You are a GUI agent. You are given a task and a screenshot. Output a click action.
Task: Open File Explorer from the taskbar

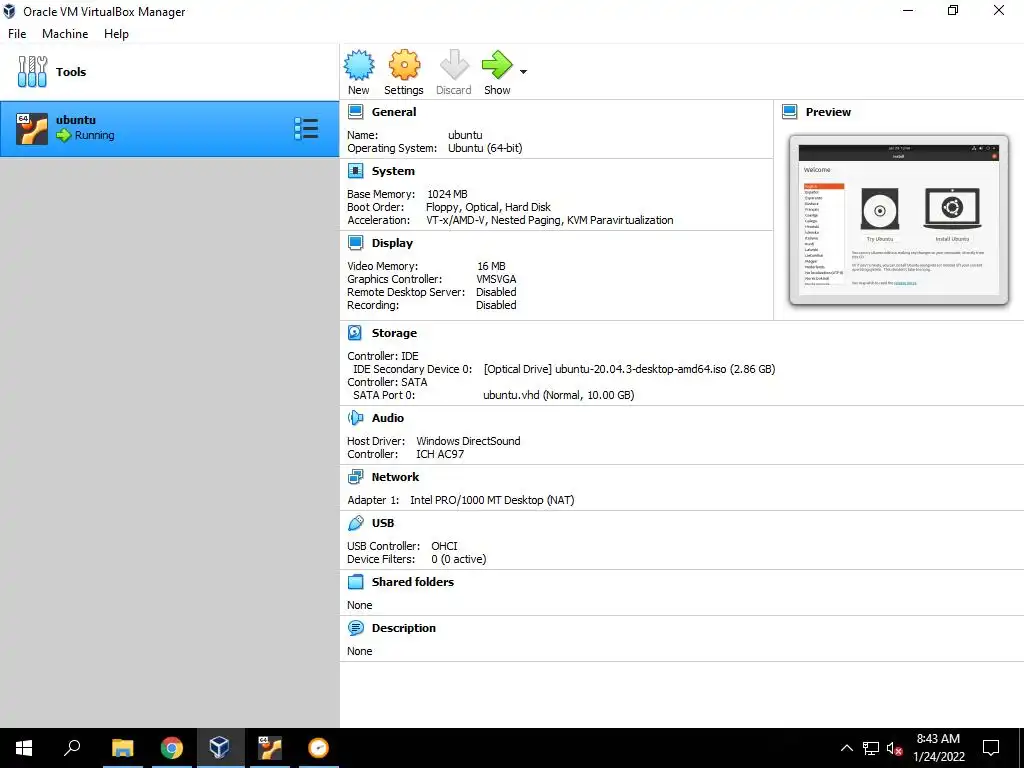pos(123,748)
